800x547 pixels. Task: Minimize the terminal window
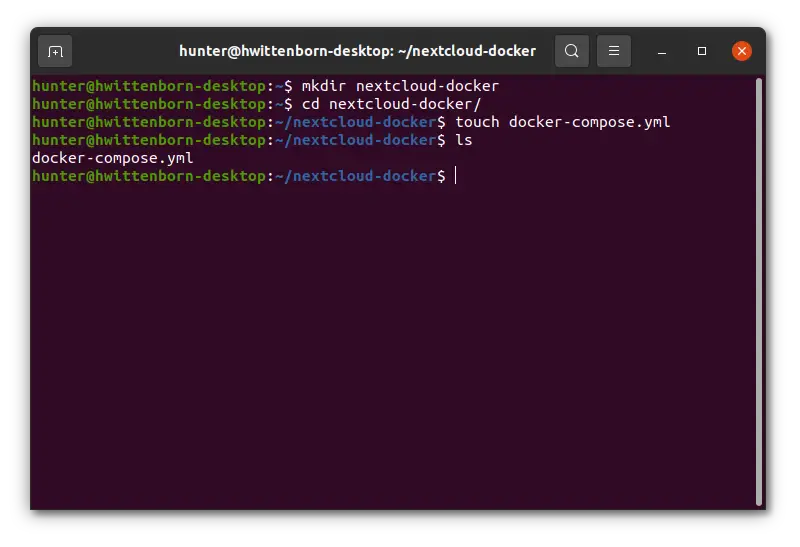point(662,52)
